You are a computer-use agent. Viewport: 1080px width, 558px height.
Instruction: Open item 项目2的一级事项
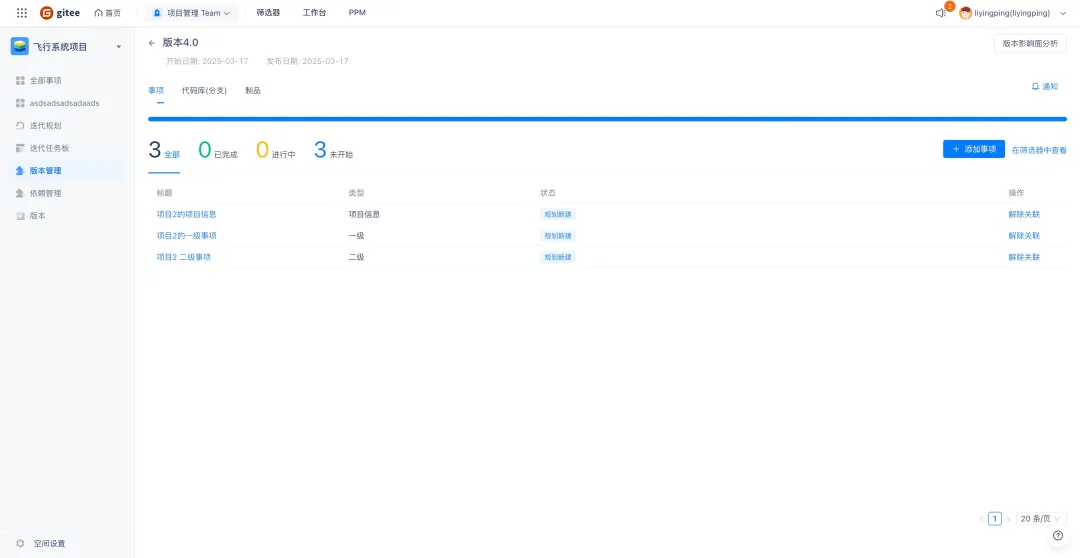tap(187, 236)
